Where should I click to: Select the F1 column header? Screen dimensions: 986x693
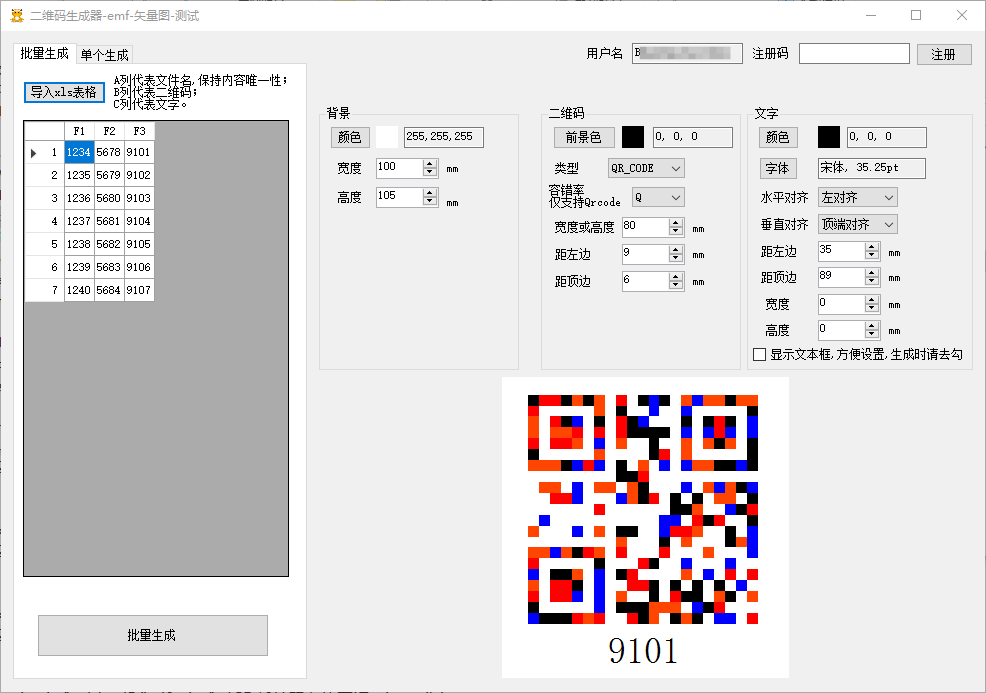[79, 131]
